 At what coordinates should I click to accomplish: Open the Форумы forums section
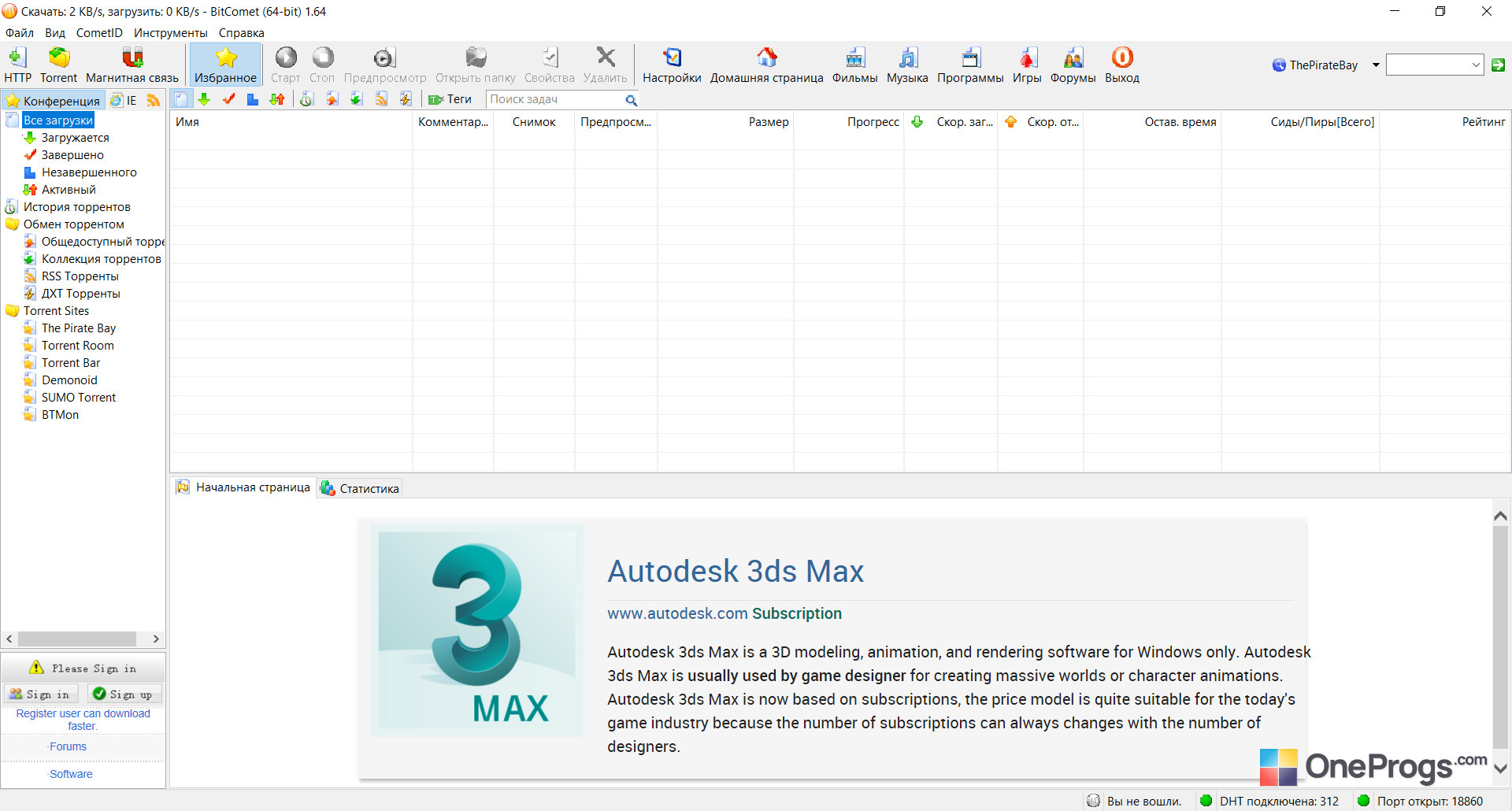point(1073,65)
